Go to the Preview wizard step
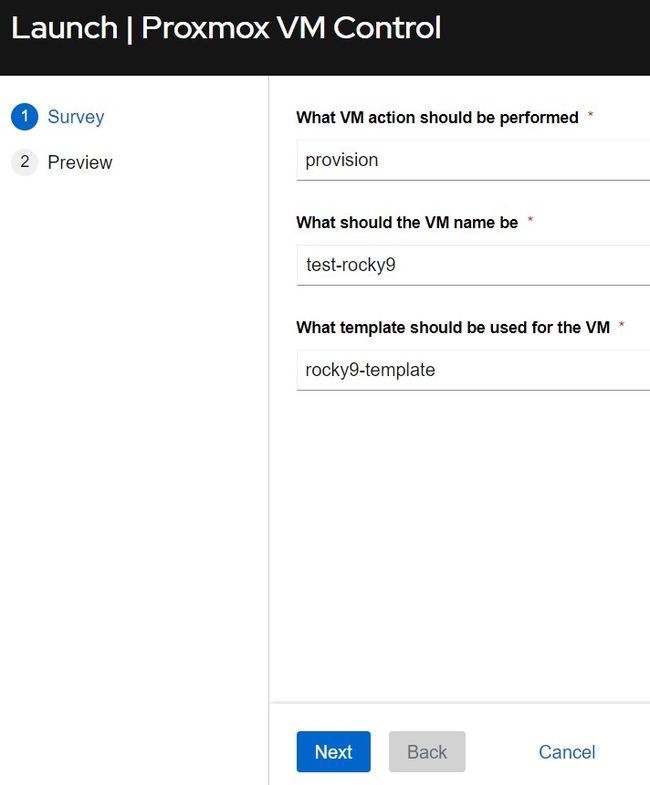This screenshot has height=785, width=650. 80,162
